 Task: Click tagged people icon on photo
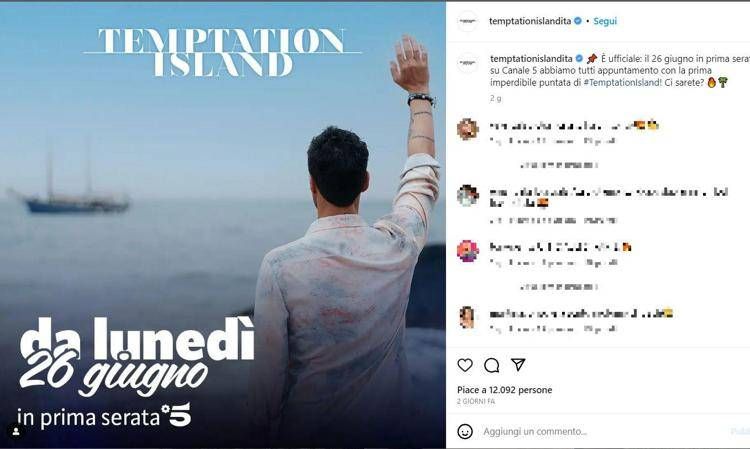[x=16, y=432]
